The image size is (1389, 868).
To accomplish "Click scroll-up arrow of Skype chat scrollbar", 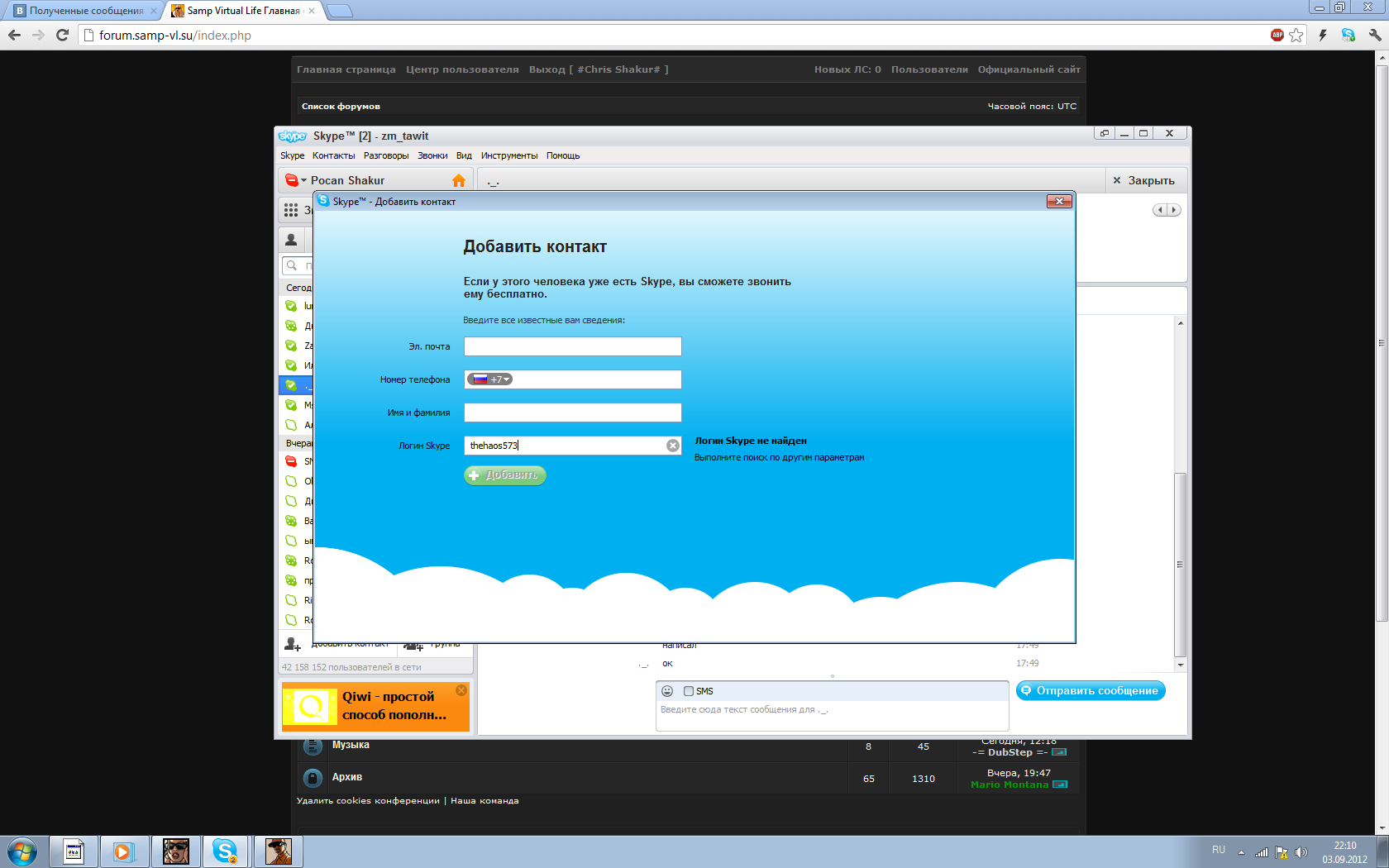I will click(x=1181, y=323).
